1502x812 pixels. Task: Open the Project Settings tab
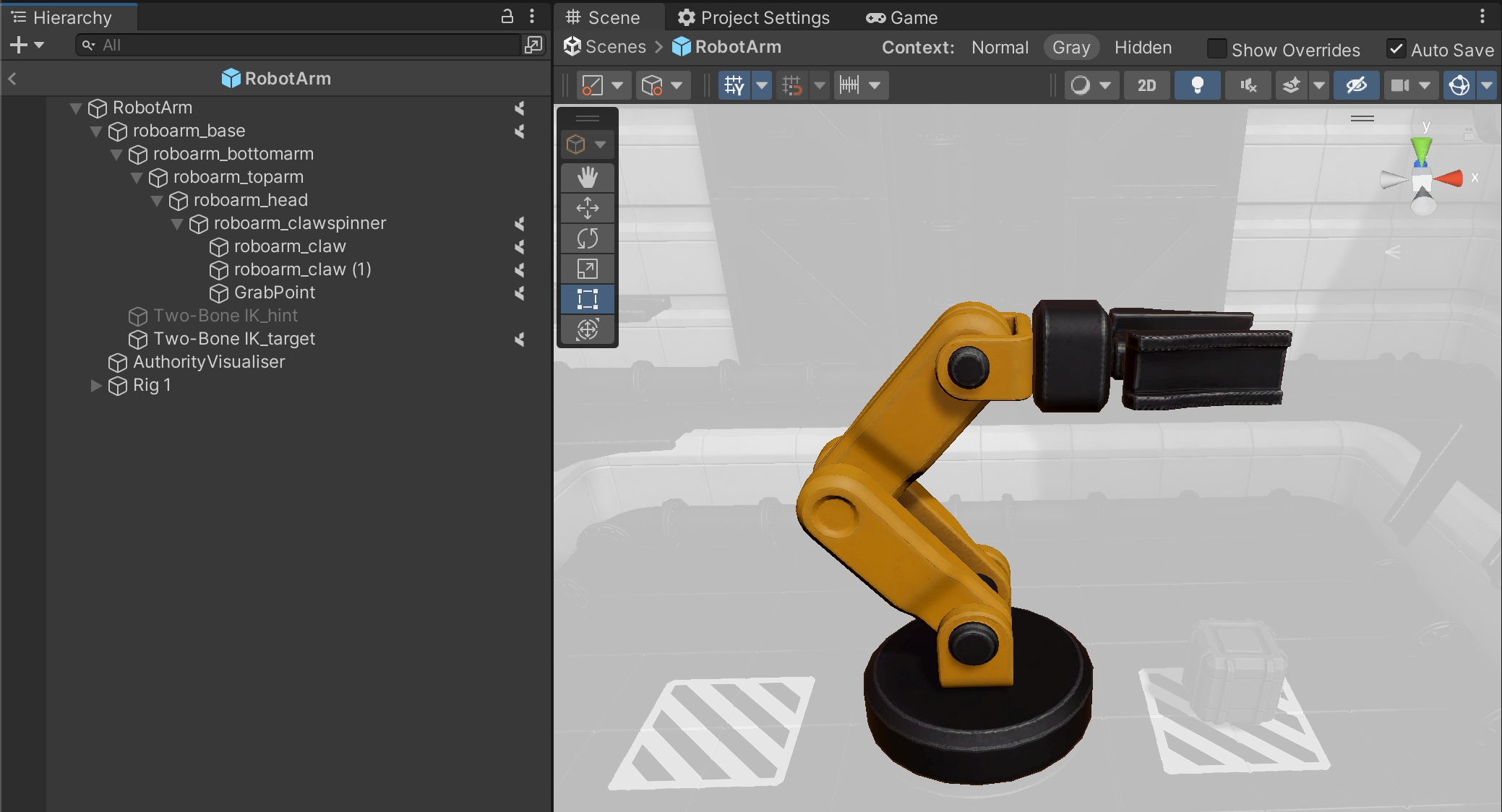click(x=754, y=17)
